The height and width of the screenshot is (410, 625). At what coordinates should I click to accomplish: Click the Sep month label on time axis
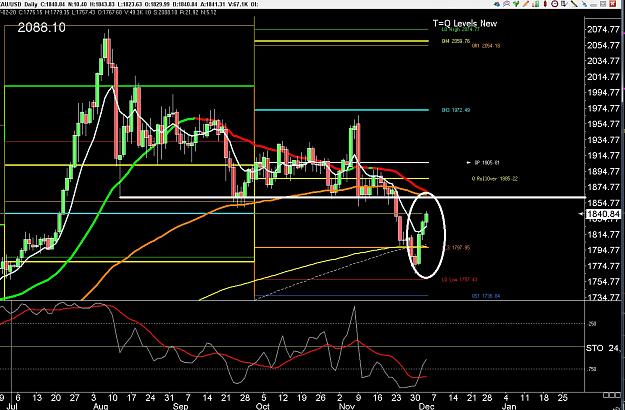(181, 406)
